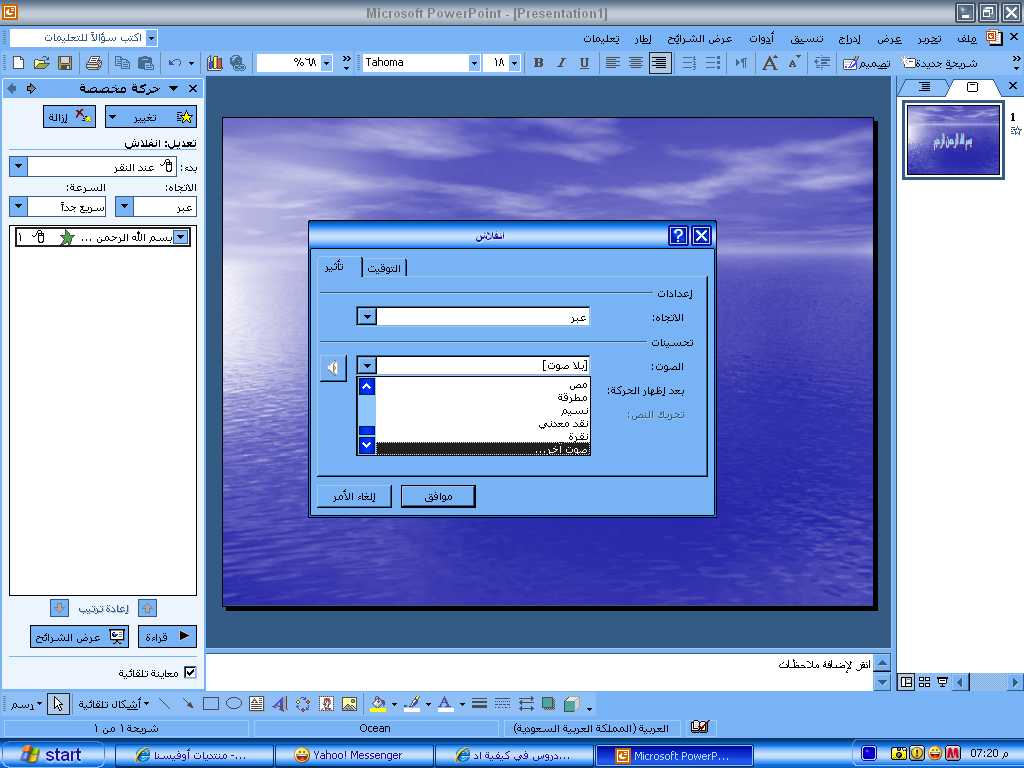Select the Oval drawing tool
The image size is (1024, 768).
234,704
